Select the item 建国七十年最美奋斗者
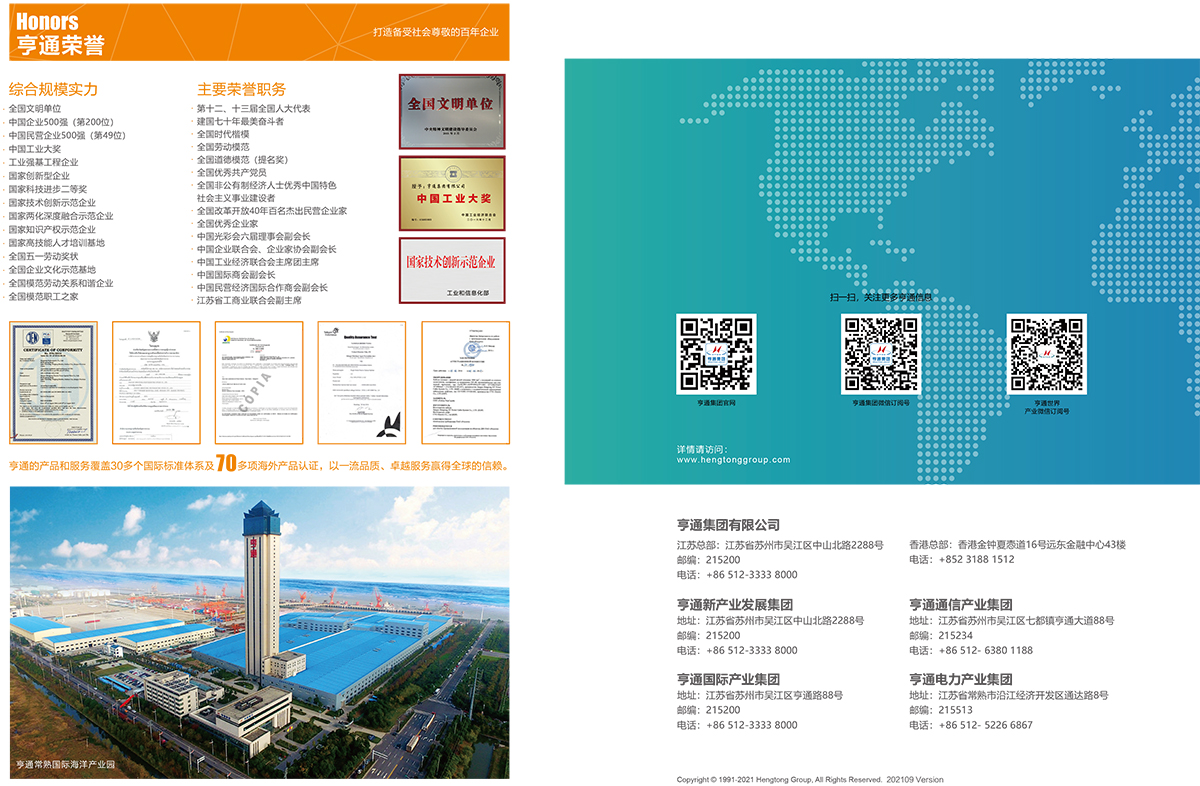This screenshot has height=786, width=1200. click(240, 122)
